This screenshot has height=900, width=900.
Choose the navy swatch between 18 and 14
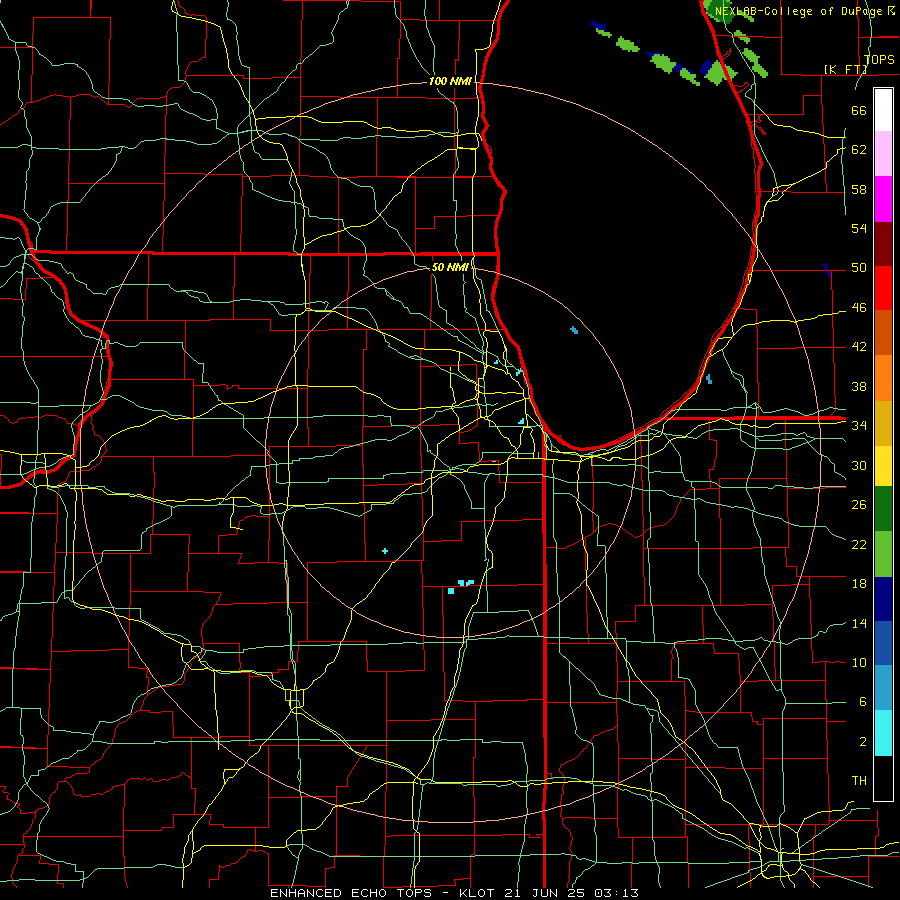[x=883, y=599]
